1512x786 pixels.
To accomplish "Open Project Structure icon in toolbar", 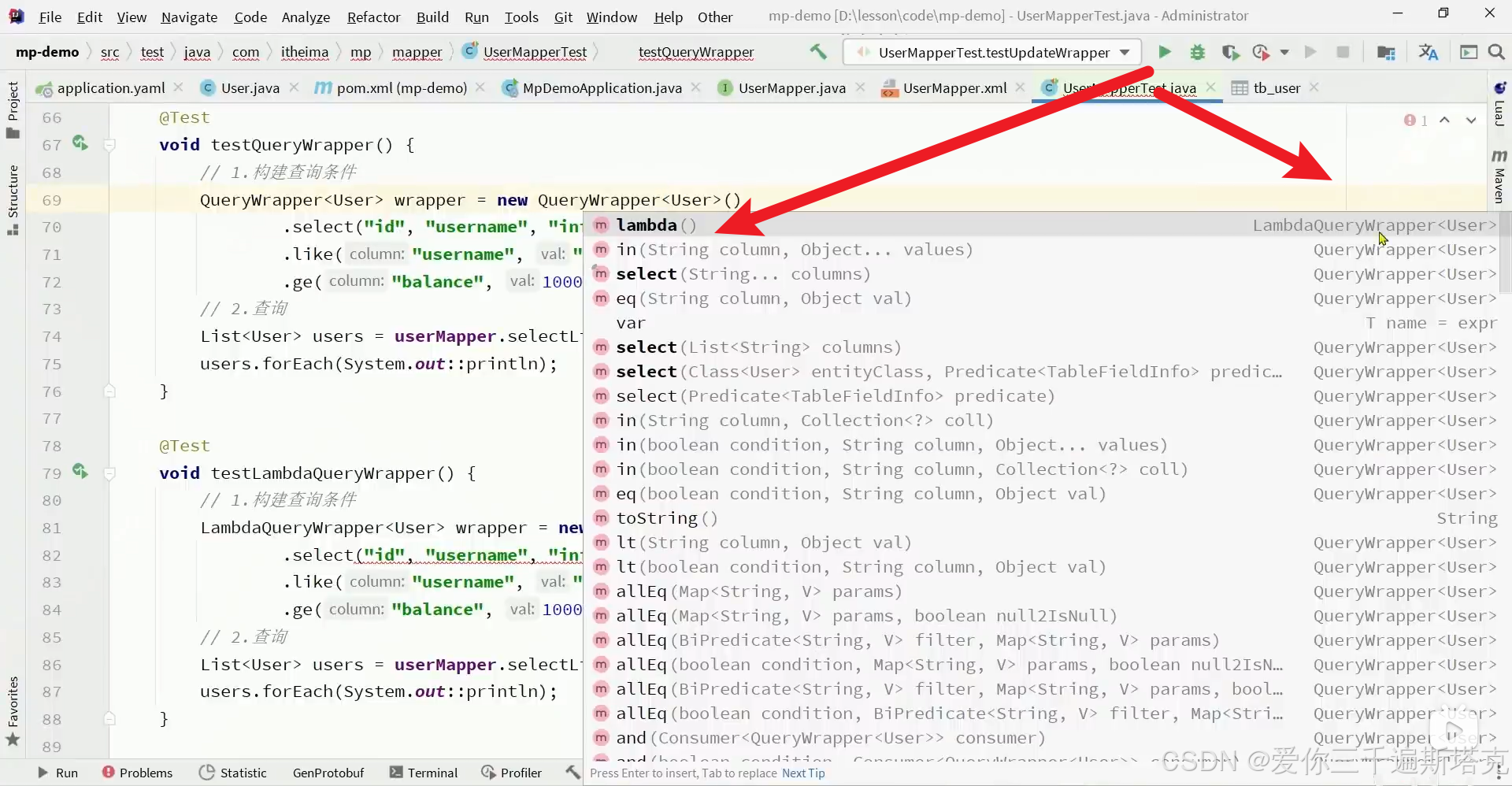I will [1386, 52].
